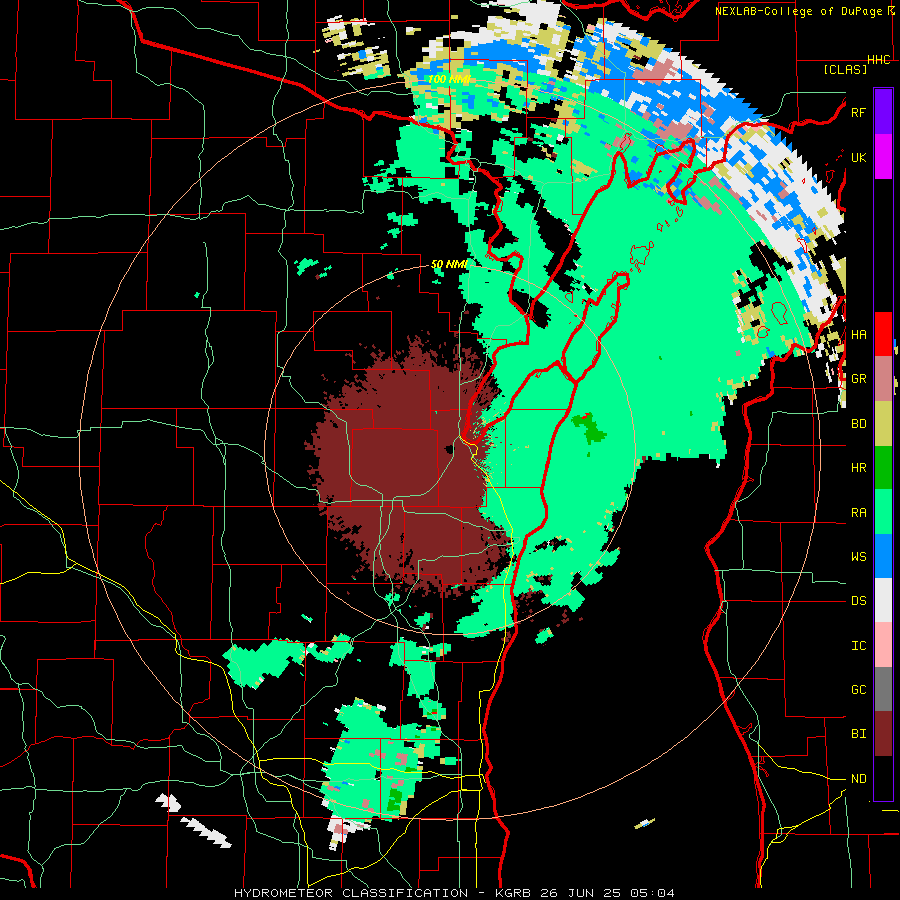Click the GC gray legend swatch

click(x=883, y=689)
